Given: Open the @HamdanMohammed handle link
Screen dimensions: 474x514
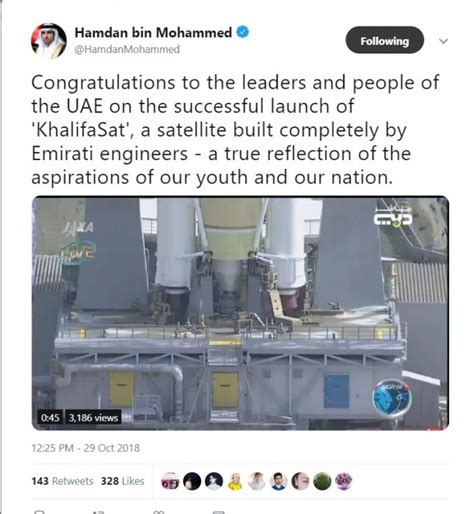Looking at the screenshot, I should click(x=127, y=49).
